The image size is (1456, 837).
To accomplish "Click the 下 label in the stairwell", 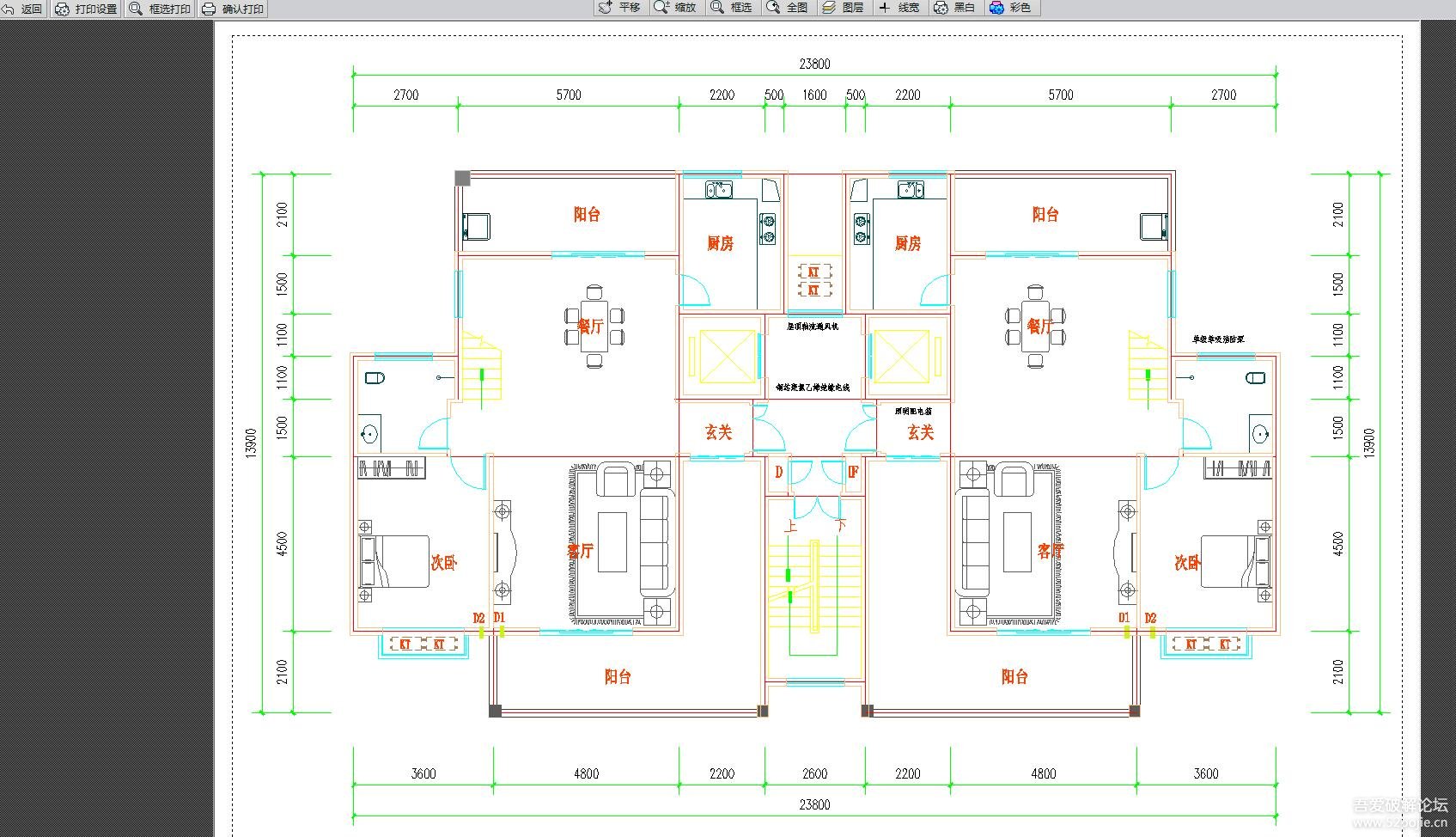I will point(841,525).
